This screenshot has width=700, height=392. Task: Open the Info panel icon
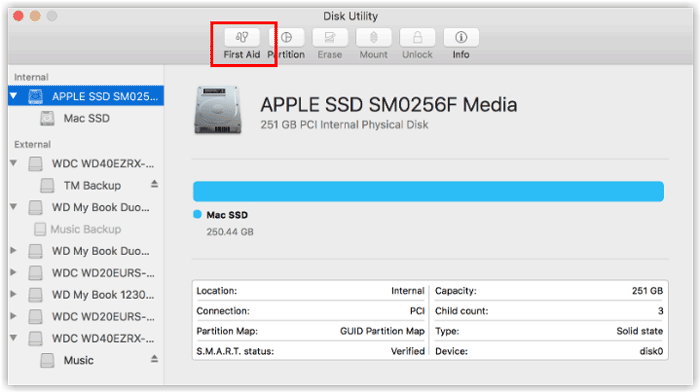coord(461,38)
